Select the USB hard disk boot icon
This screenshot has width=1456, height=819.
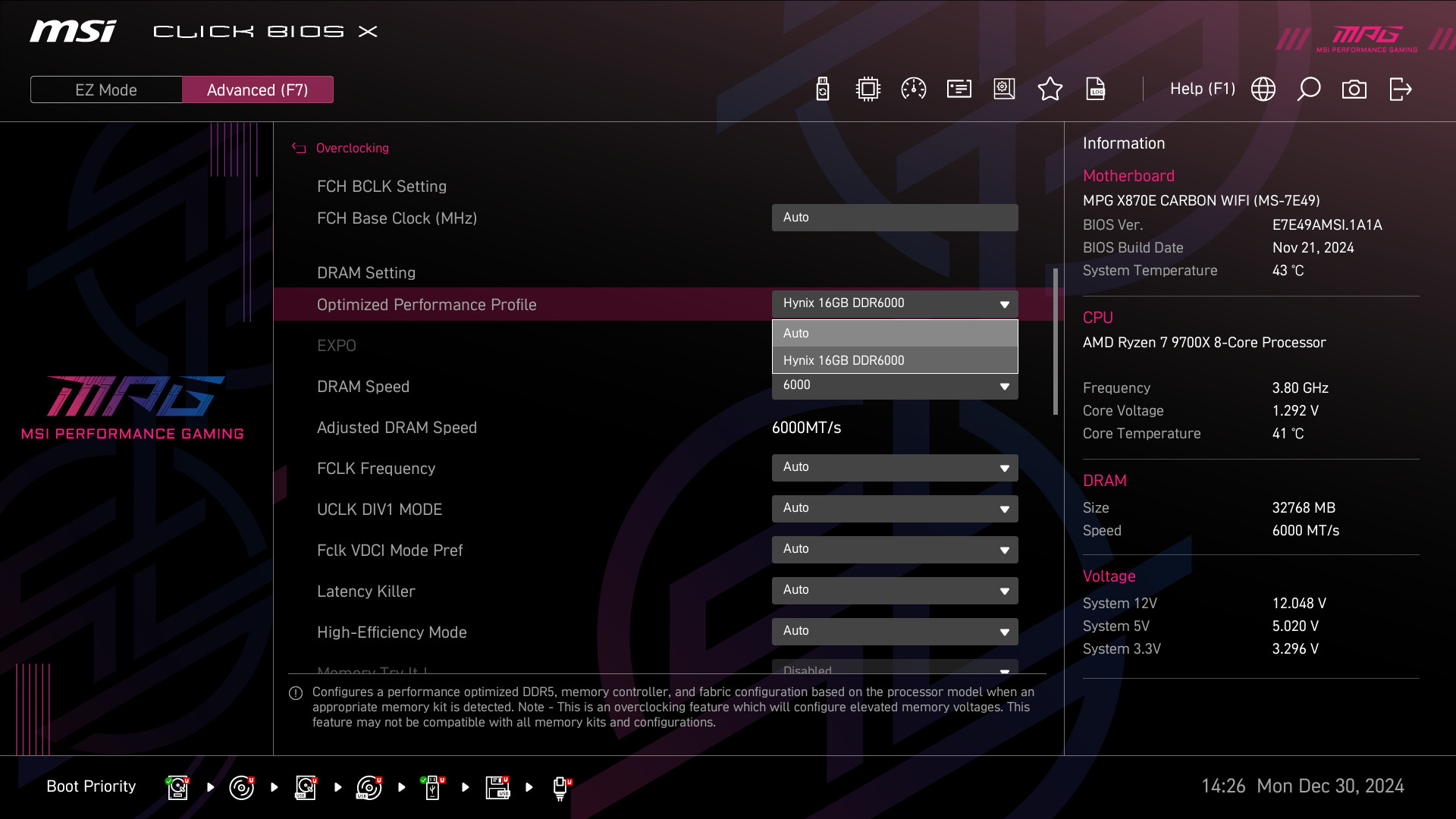coord(306,788)
